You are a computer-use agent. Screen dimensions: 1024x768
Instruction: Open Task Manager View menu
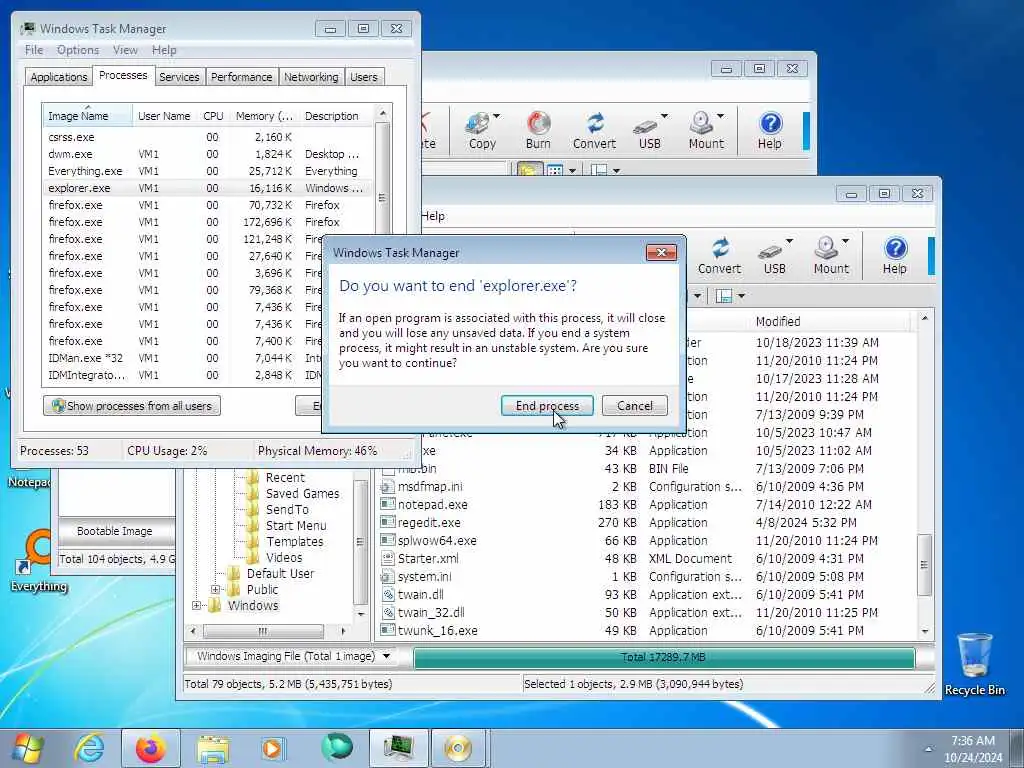125,50
